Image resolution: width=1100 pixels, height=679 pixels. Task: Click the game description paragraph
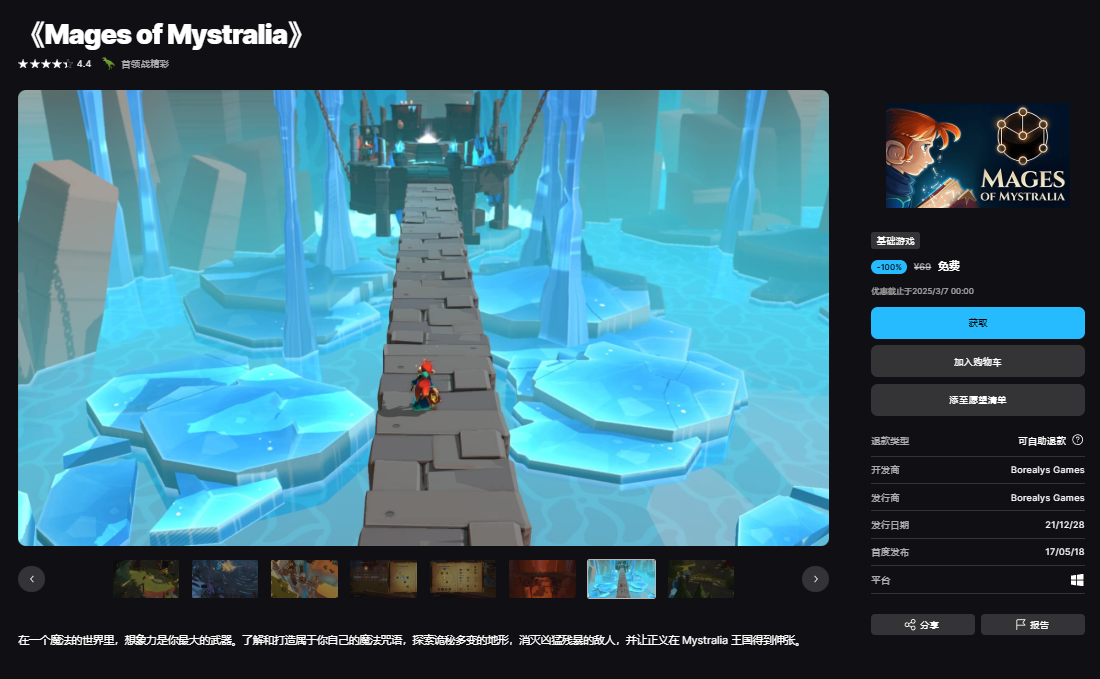click(x=410, y=640)
